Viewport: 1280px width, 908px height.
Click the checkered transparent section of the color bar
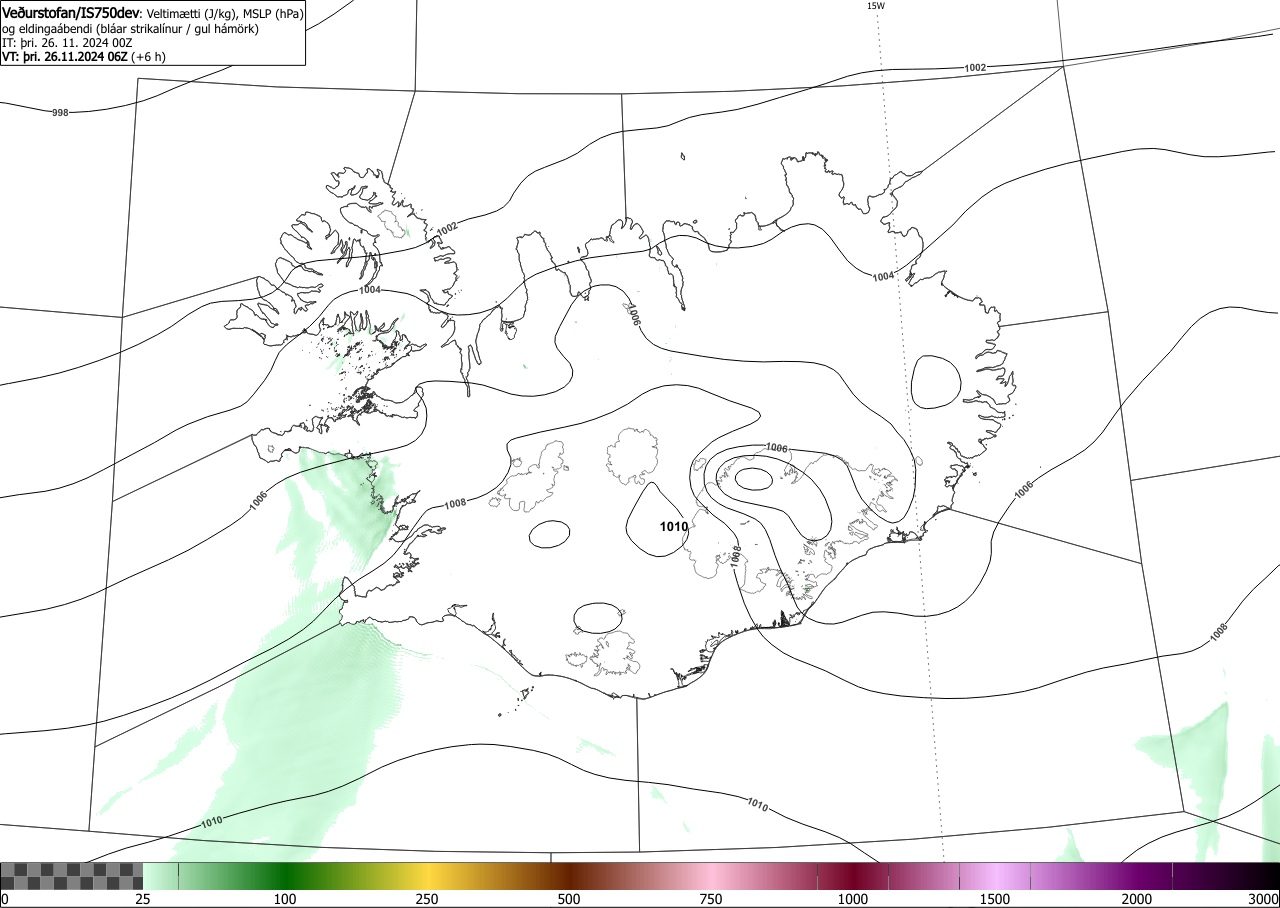tap(72, 876)
